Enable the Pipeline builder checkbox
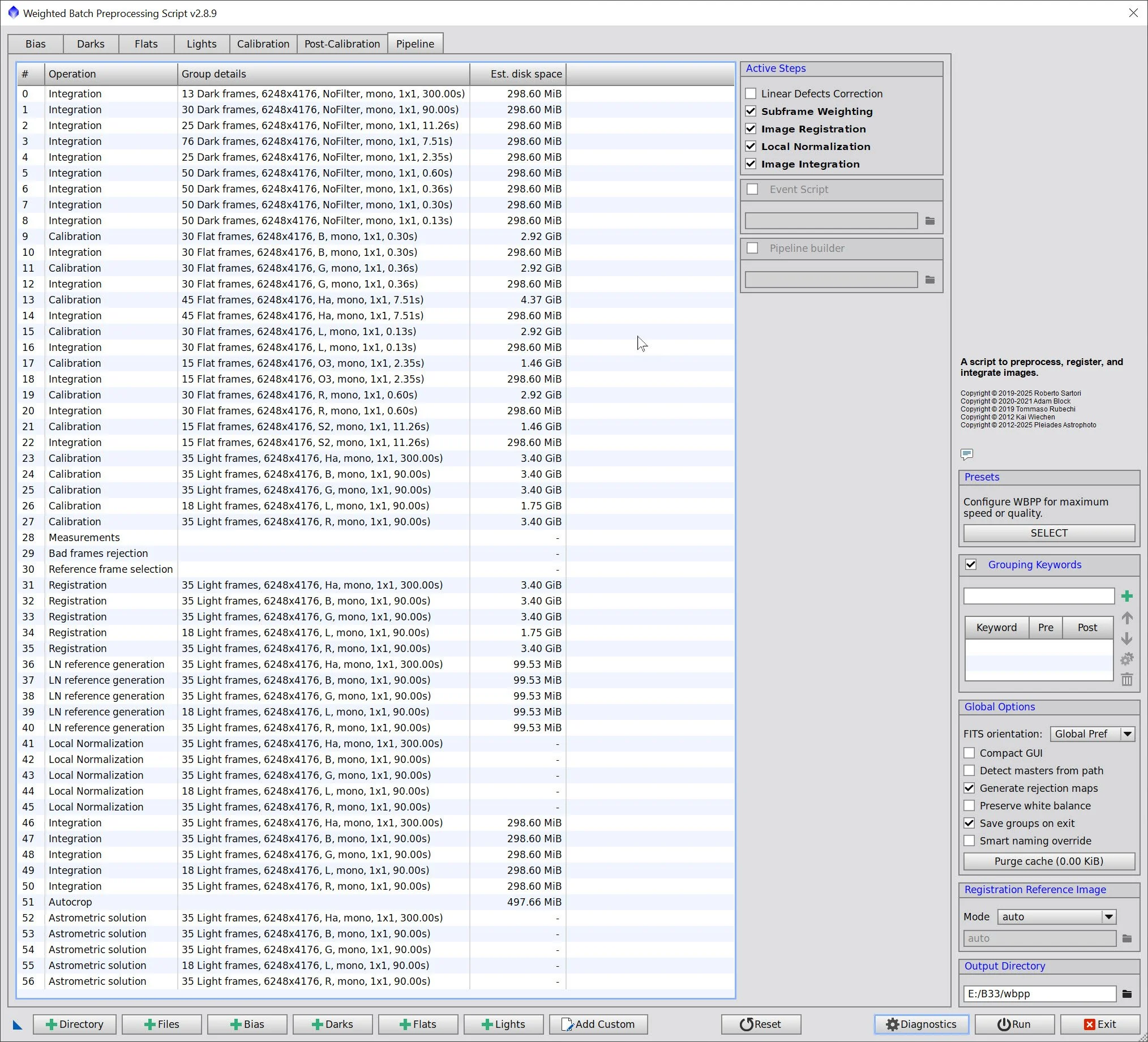Image resolution: width=1148 pixels, height=1042 pixels. pyautogui.click(x=752, y=248)
